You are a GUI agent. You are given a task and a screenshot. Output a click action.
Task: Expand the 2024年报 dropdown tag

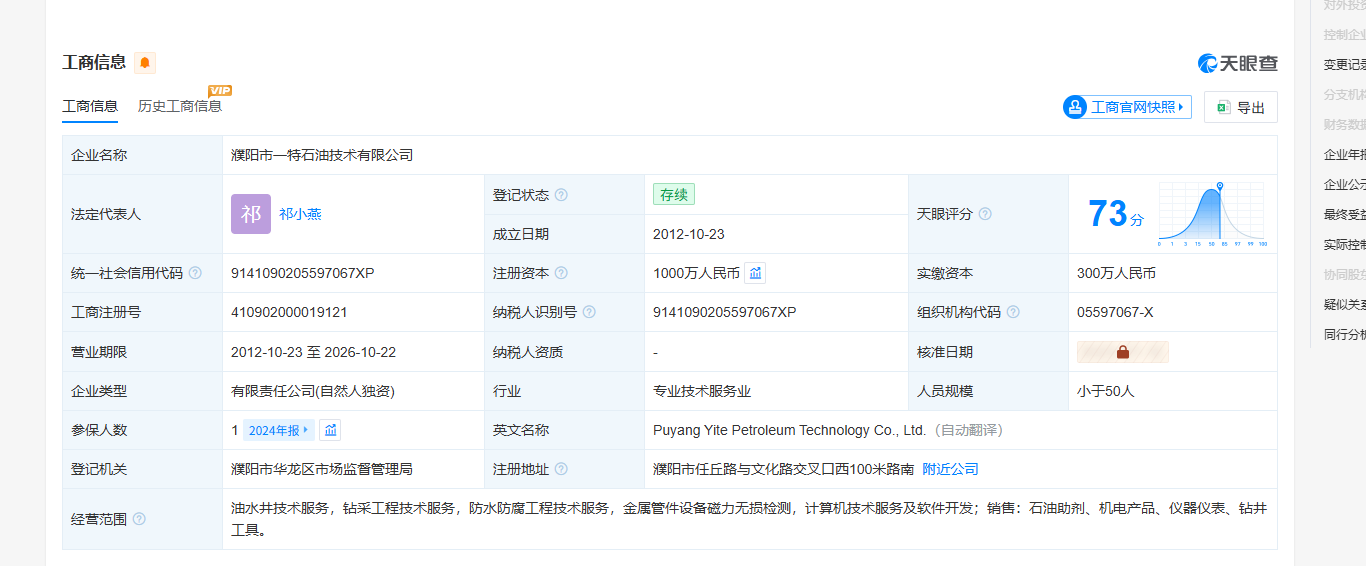click(278, 430)
